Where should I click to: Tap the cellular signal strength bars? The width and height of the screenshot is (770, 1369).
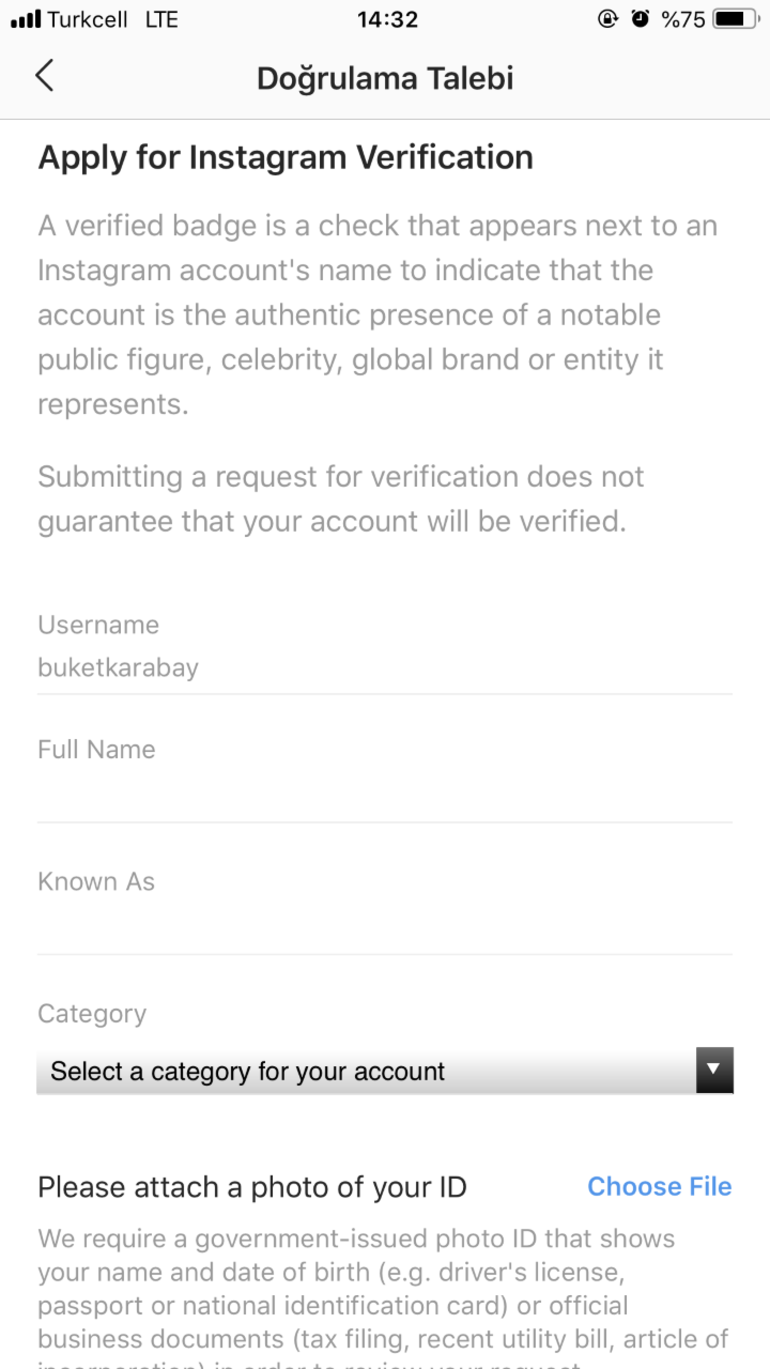pyautogui.click(x=25, y=19)
